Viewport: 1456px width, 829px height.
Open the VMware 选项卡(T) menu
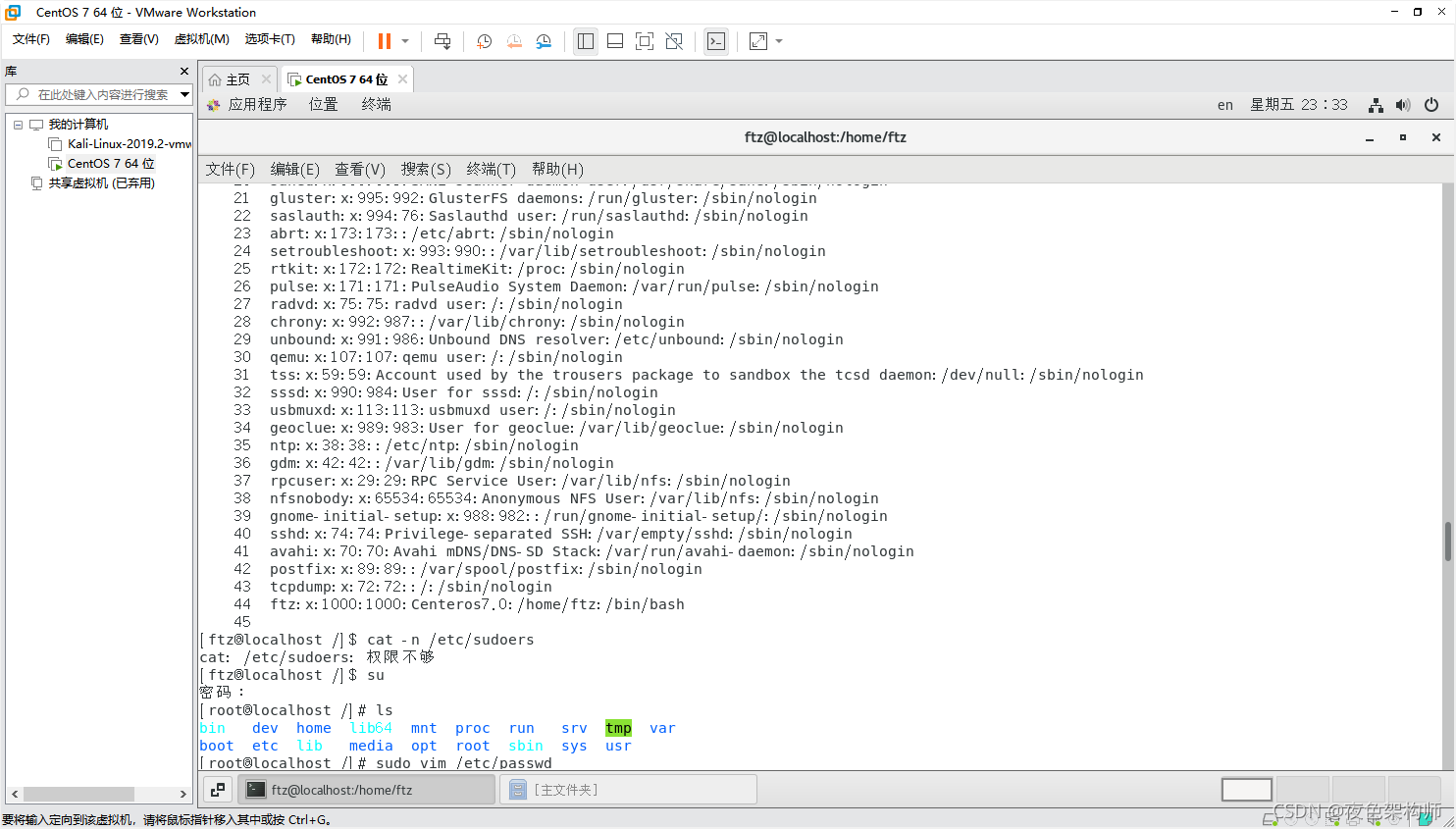270,39
